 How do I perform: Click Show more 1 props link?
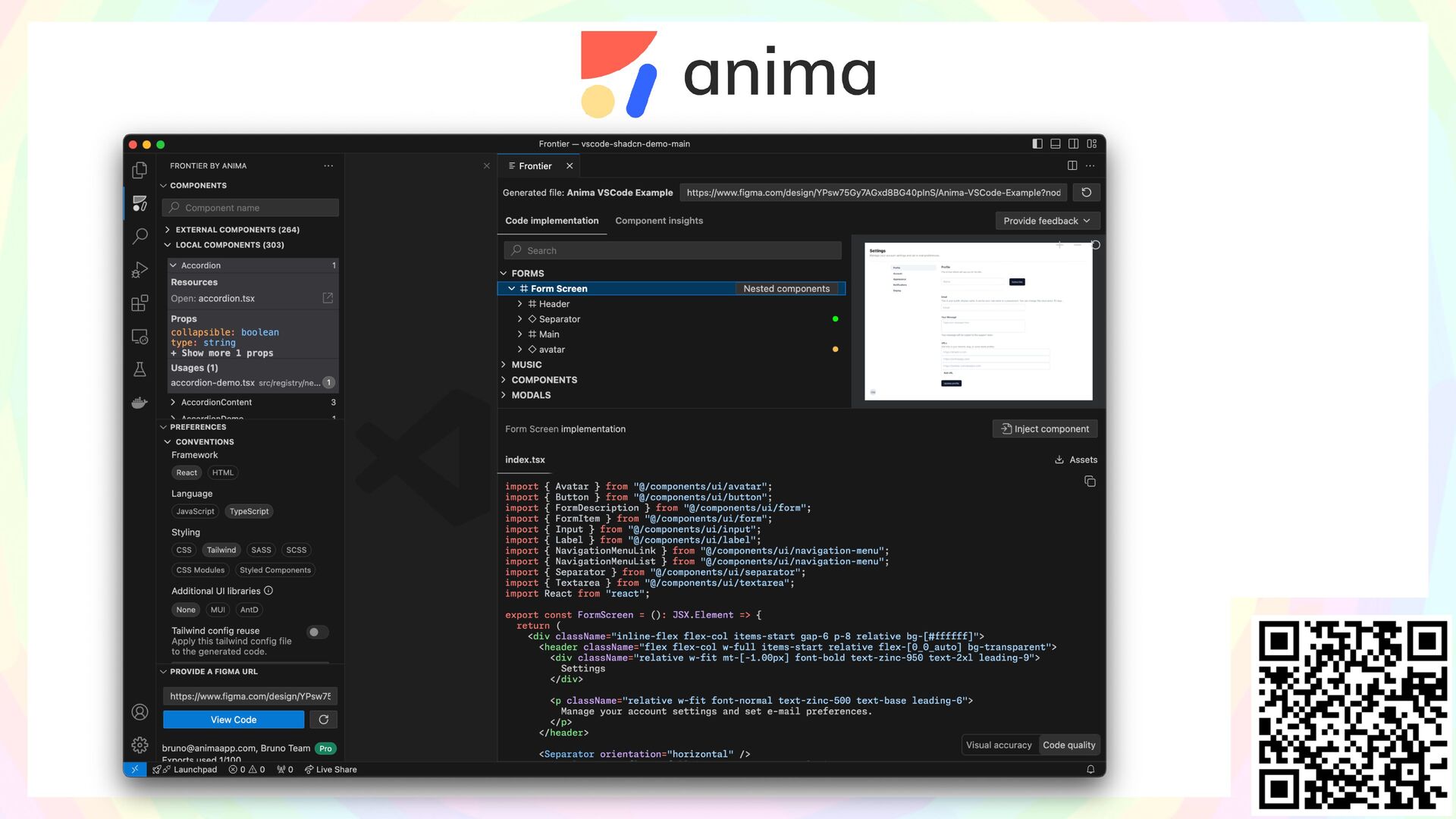tap(222, 353)
